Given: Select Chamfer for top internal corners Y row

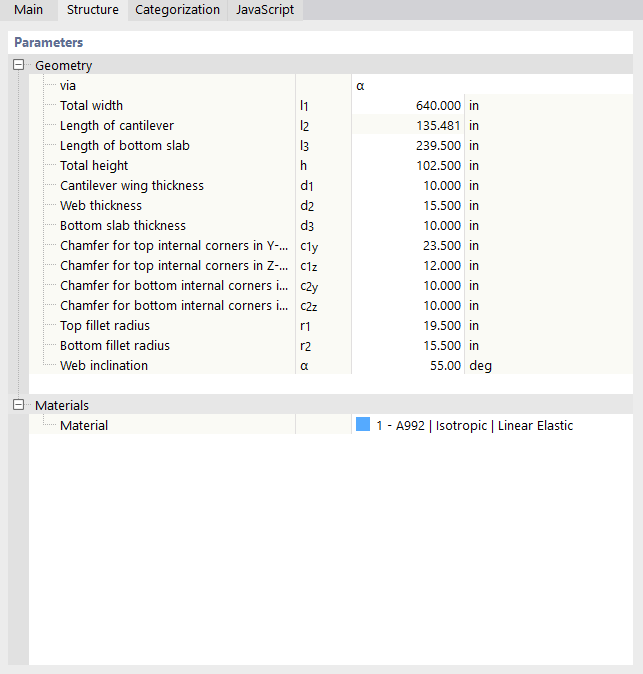Looking at the screenshot, I should [174, 245].
